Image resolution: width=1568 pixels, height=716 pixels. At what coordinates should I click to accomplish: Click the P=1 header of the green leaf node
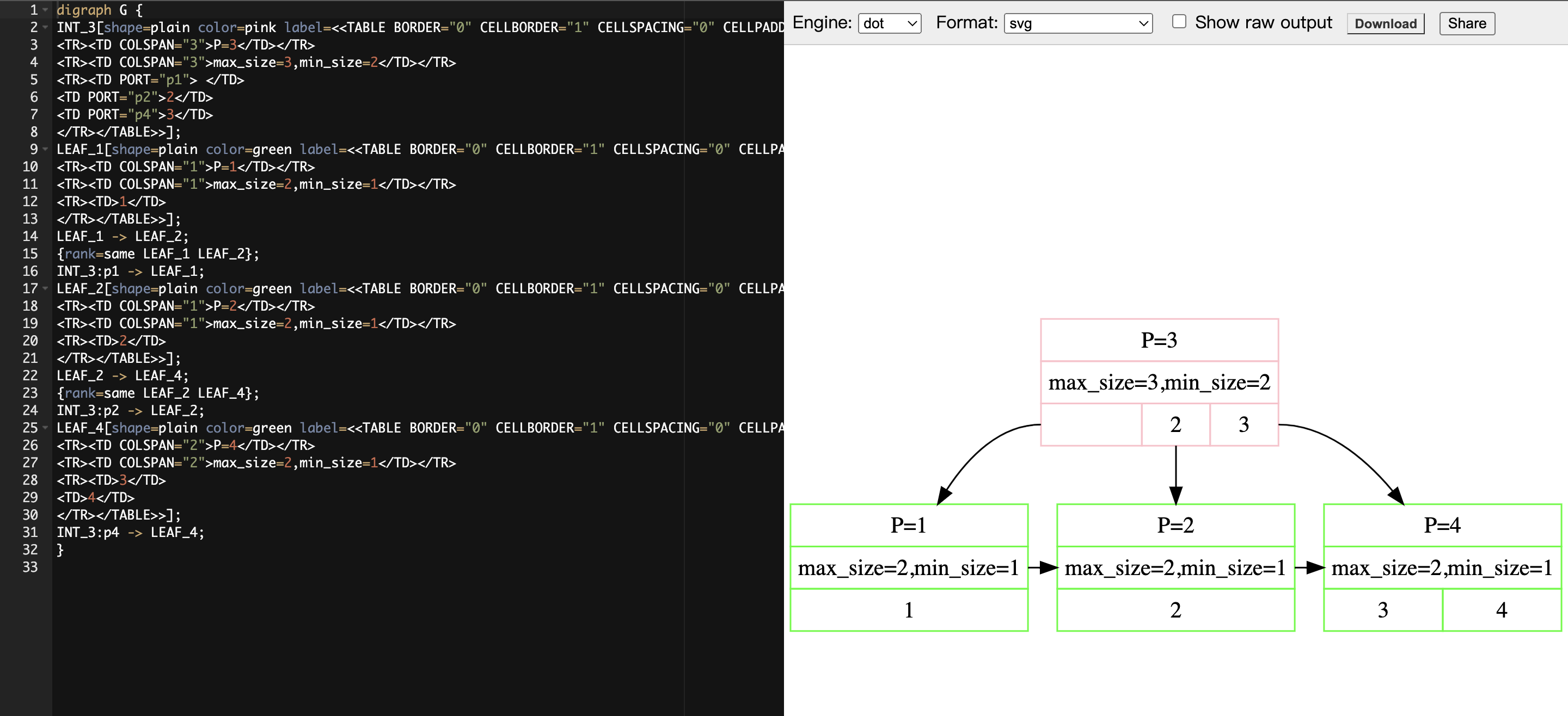pos(908,525)
